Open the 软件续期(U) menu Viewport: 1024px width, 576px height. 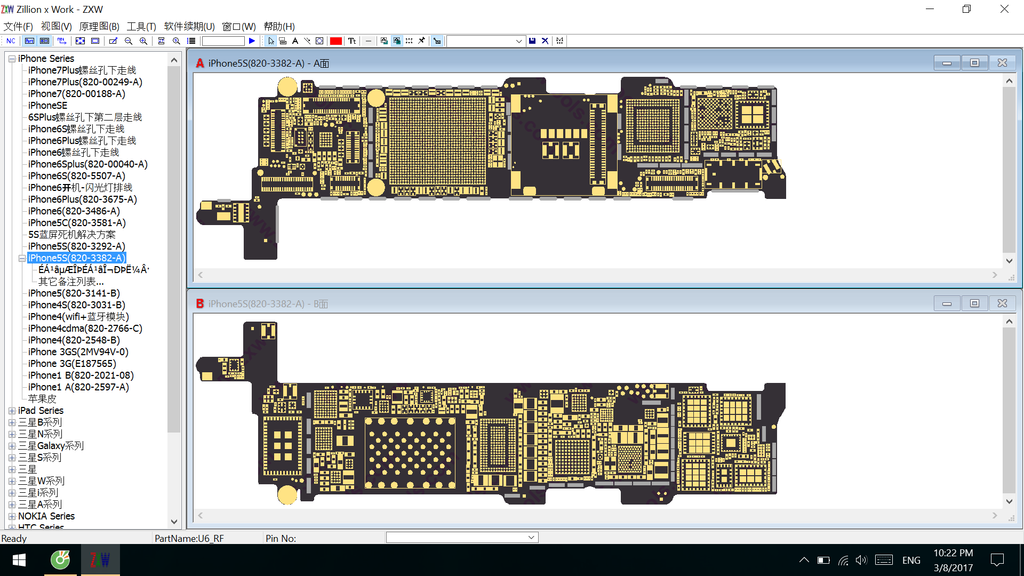coord(189,26)
